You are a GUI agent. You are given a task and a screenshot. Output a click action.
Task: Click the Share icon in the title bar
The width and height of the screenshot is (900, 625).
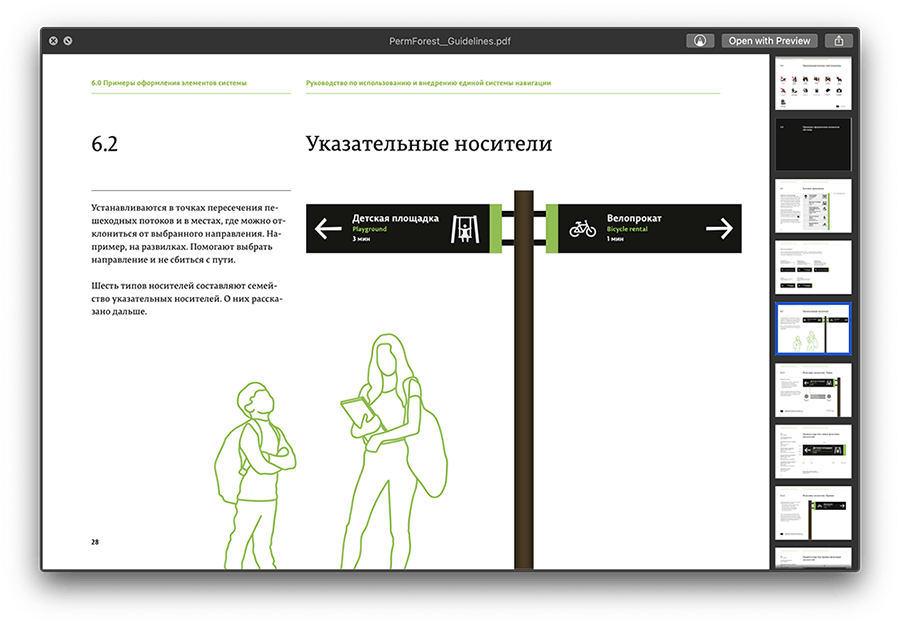(x=840, y=41)
